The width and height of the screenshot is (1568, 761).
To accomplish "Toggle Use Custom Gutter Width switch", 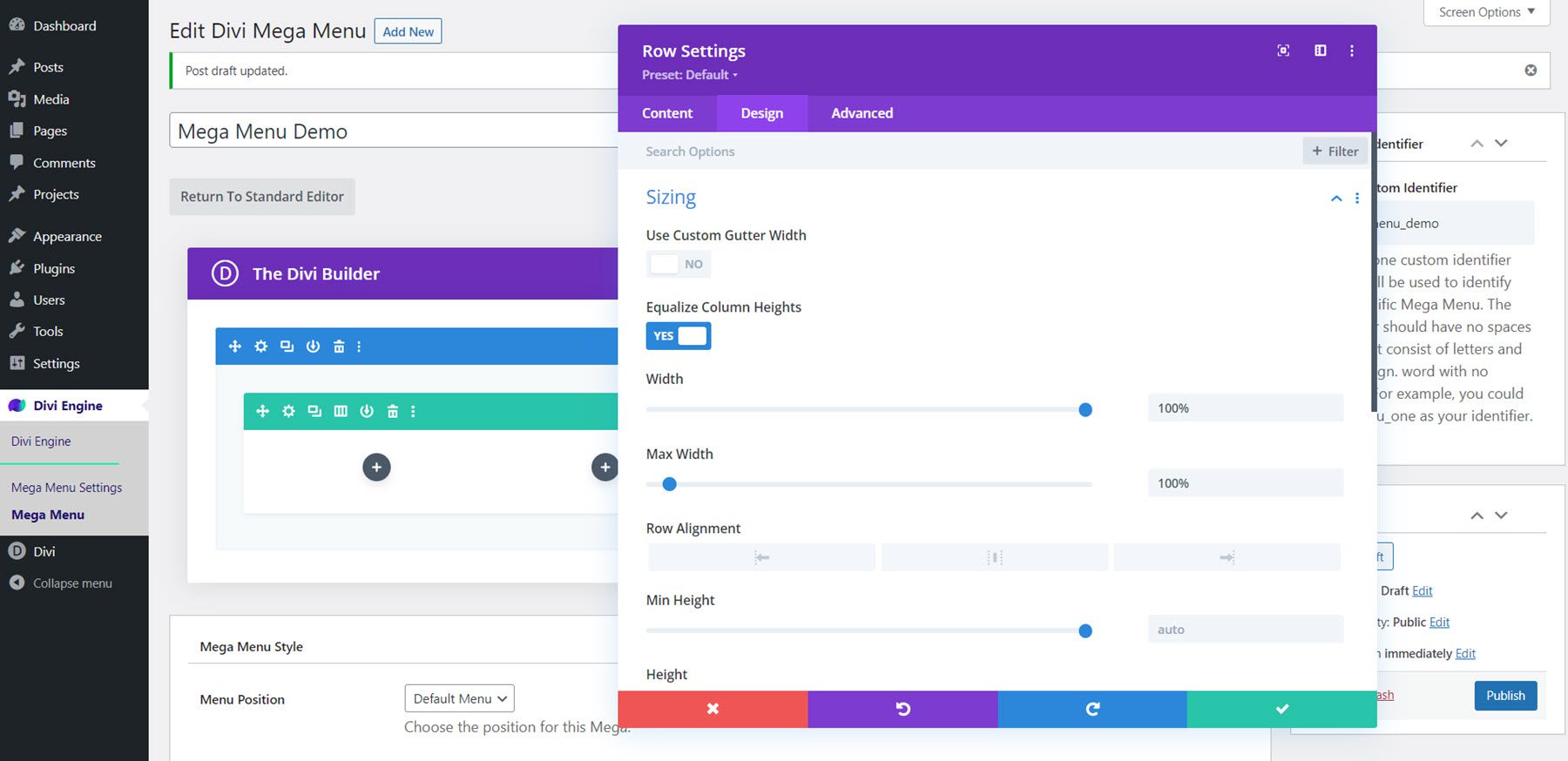I will point(678,264).
